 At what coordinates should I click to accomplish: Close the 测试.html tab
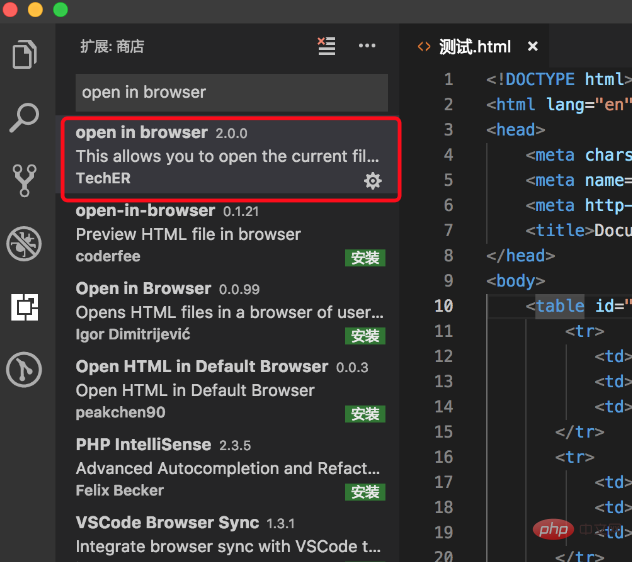(533, 46)
